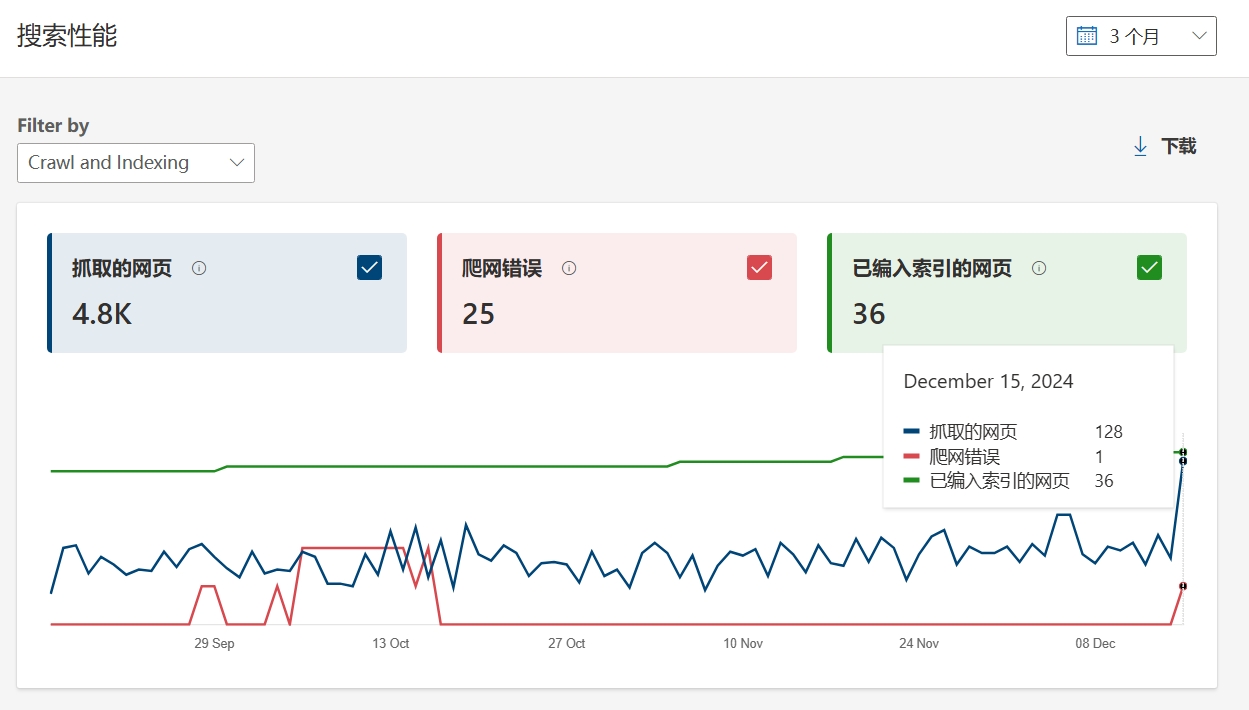
Task: Open the 3 个月 date range dropdown
Action: pyautogui.click(x=1141, y=36)
